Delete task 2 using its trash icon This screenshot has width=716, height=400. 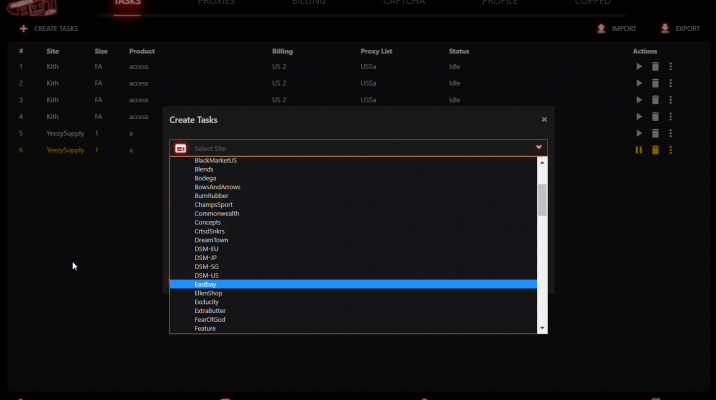655,83
